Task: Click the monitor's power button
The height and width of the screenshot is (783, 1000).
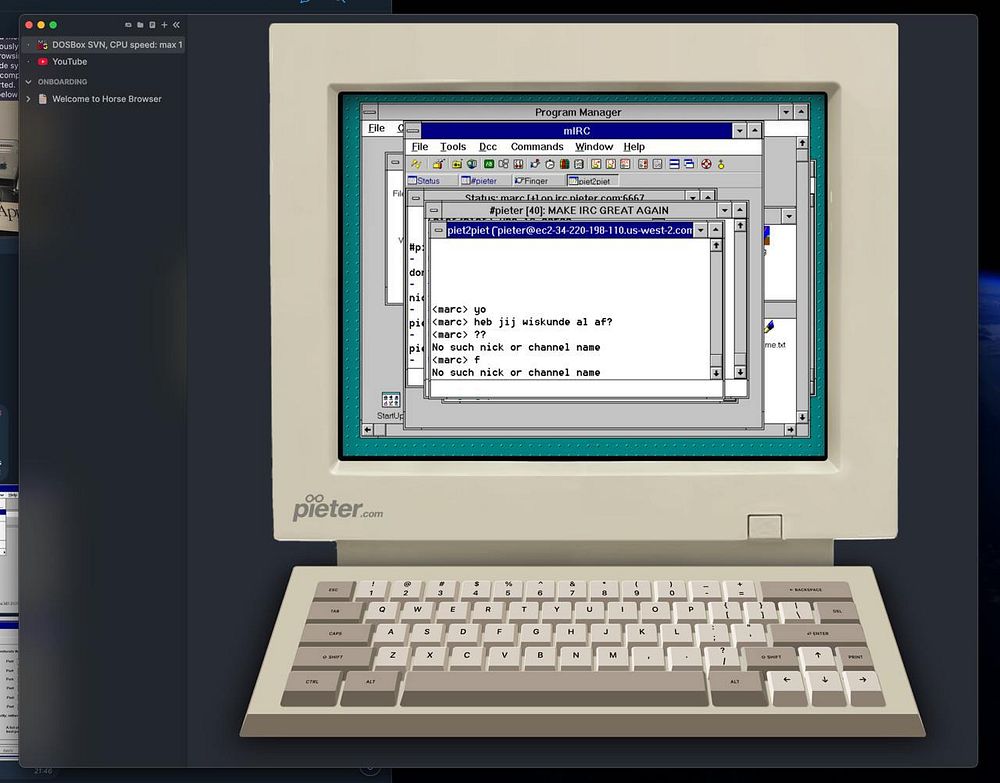Action: tap(765, 527)
